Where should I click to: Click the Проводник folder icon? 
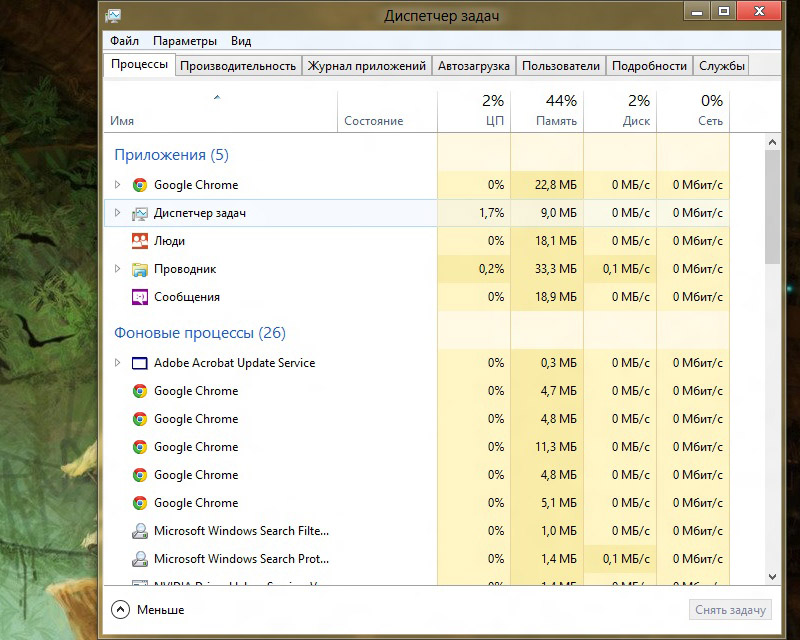[140, 269]
